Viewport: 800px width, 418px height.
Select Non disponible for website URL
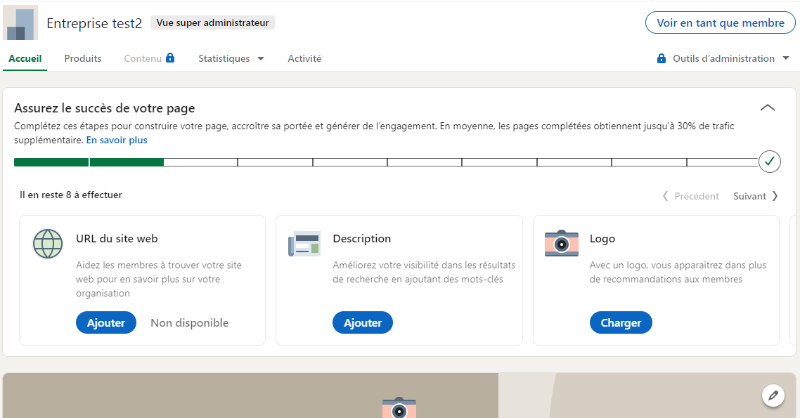(189, 323)
